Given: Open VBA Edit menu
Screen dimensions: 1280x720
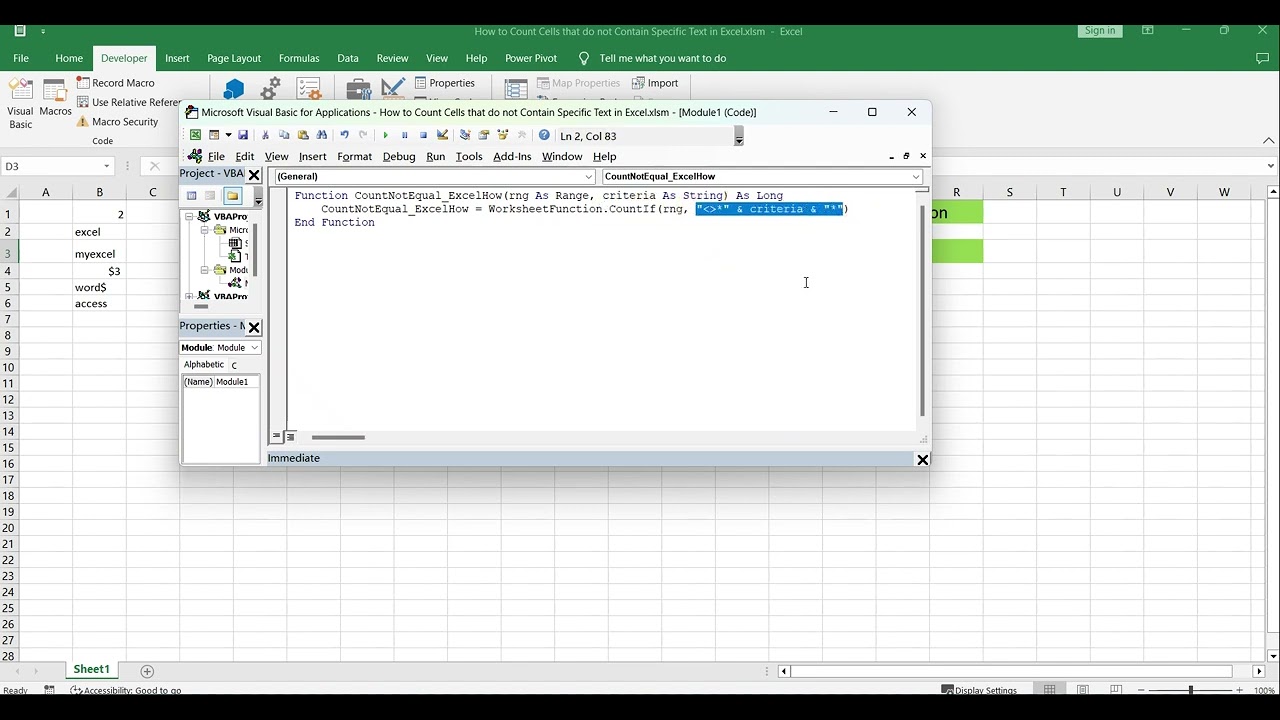Looking at the screenshot, I should (244, 156).
